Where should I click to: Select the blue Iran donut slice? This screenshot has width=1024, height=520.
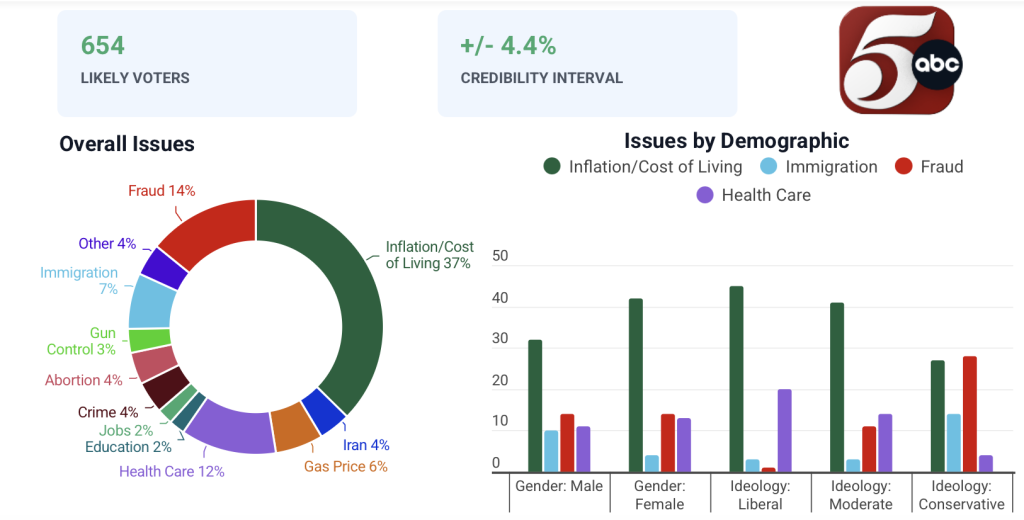click(325, 412)
